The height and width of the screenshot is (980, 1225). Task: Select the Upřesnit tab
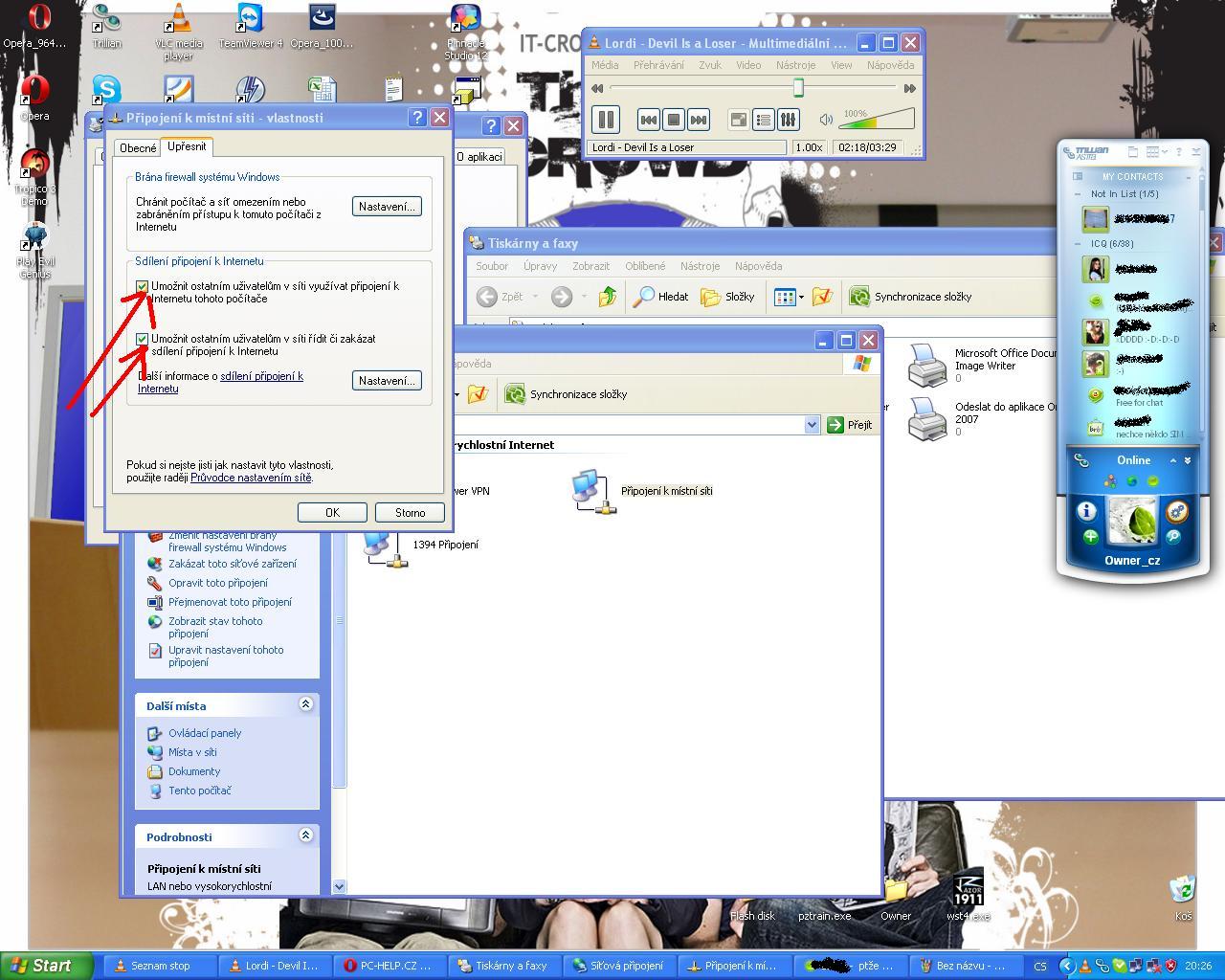187,146
